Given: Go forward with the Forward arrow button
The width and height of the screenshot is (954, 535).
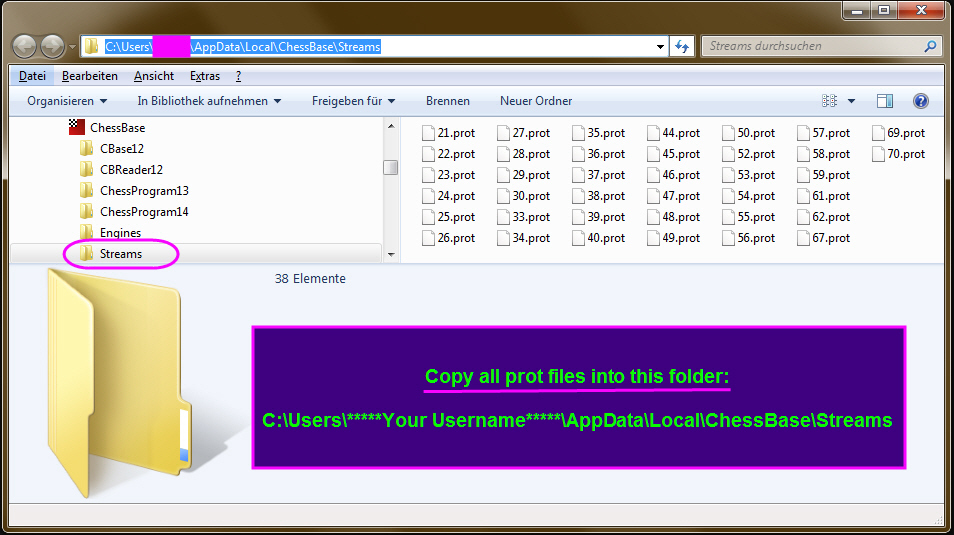Looking at the screenshot, I should pyautogui.click(x=52, y=46).
